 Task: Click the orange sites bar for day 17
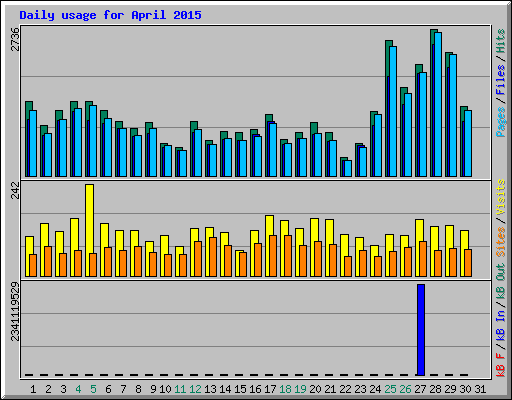273,256
